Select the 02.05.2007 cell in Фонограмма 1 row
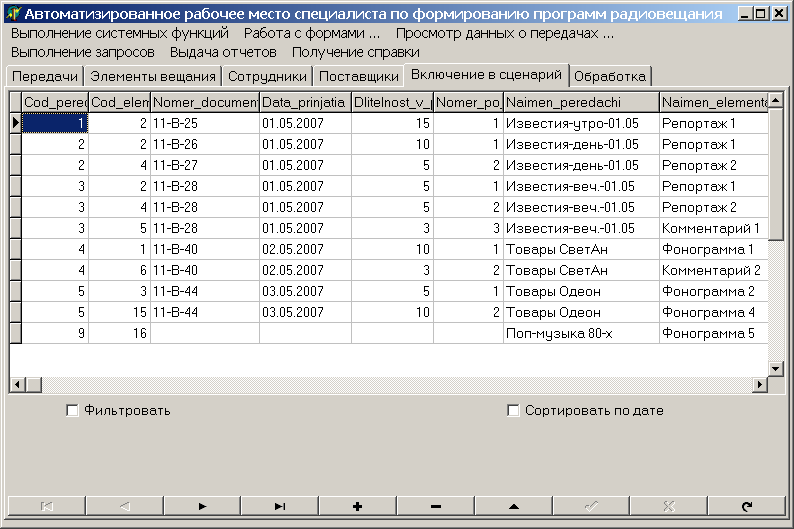This screenshot has width=794, height=529. click(305, 250)
